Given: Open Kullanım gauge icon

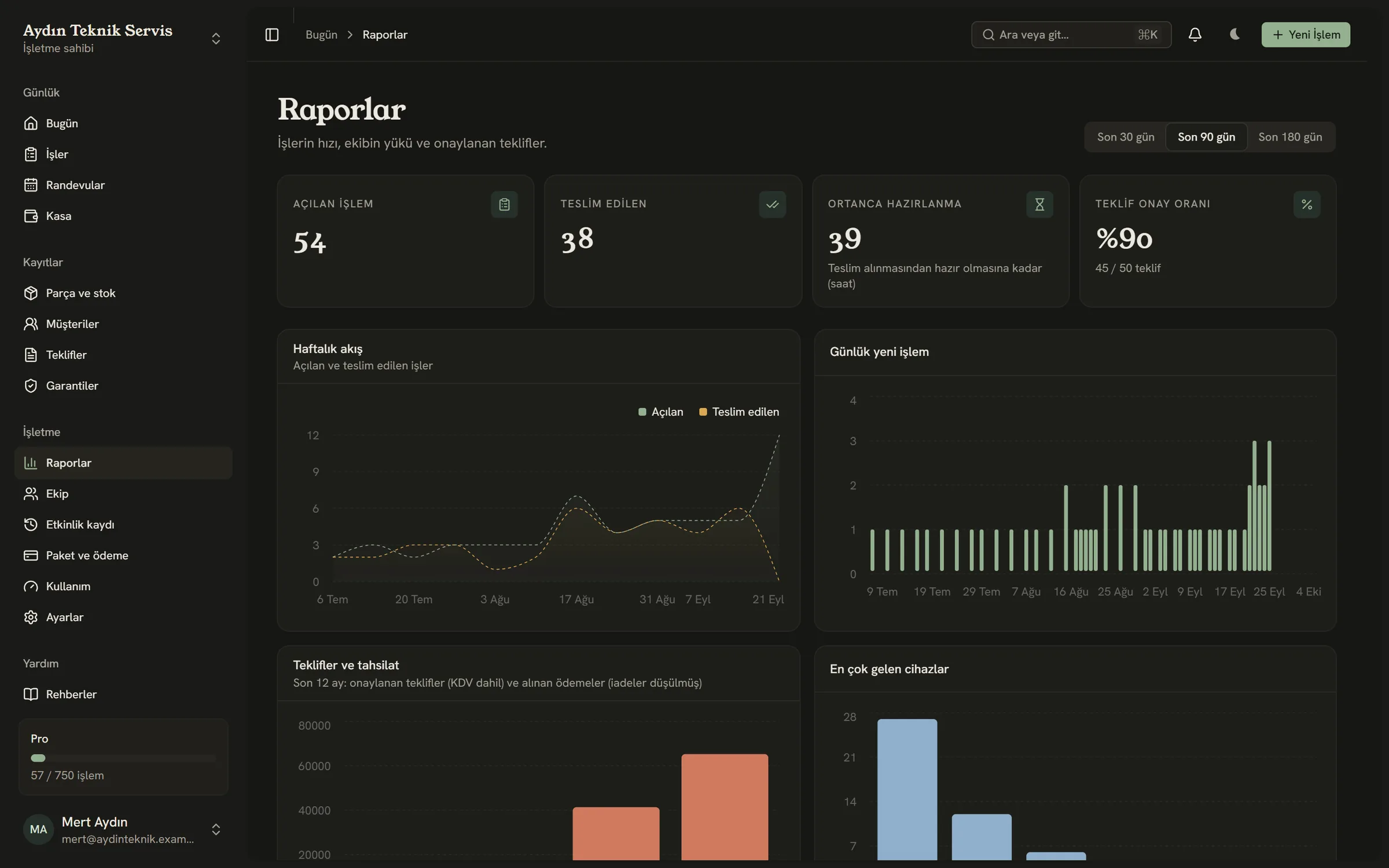Looking at the screenshot, I should click(x=31, y=586).
